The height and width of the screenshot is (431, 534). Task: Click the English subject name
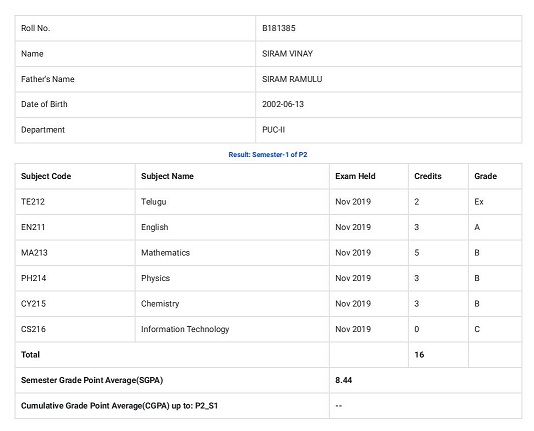(x=155, y=227)
